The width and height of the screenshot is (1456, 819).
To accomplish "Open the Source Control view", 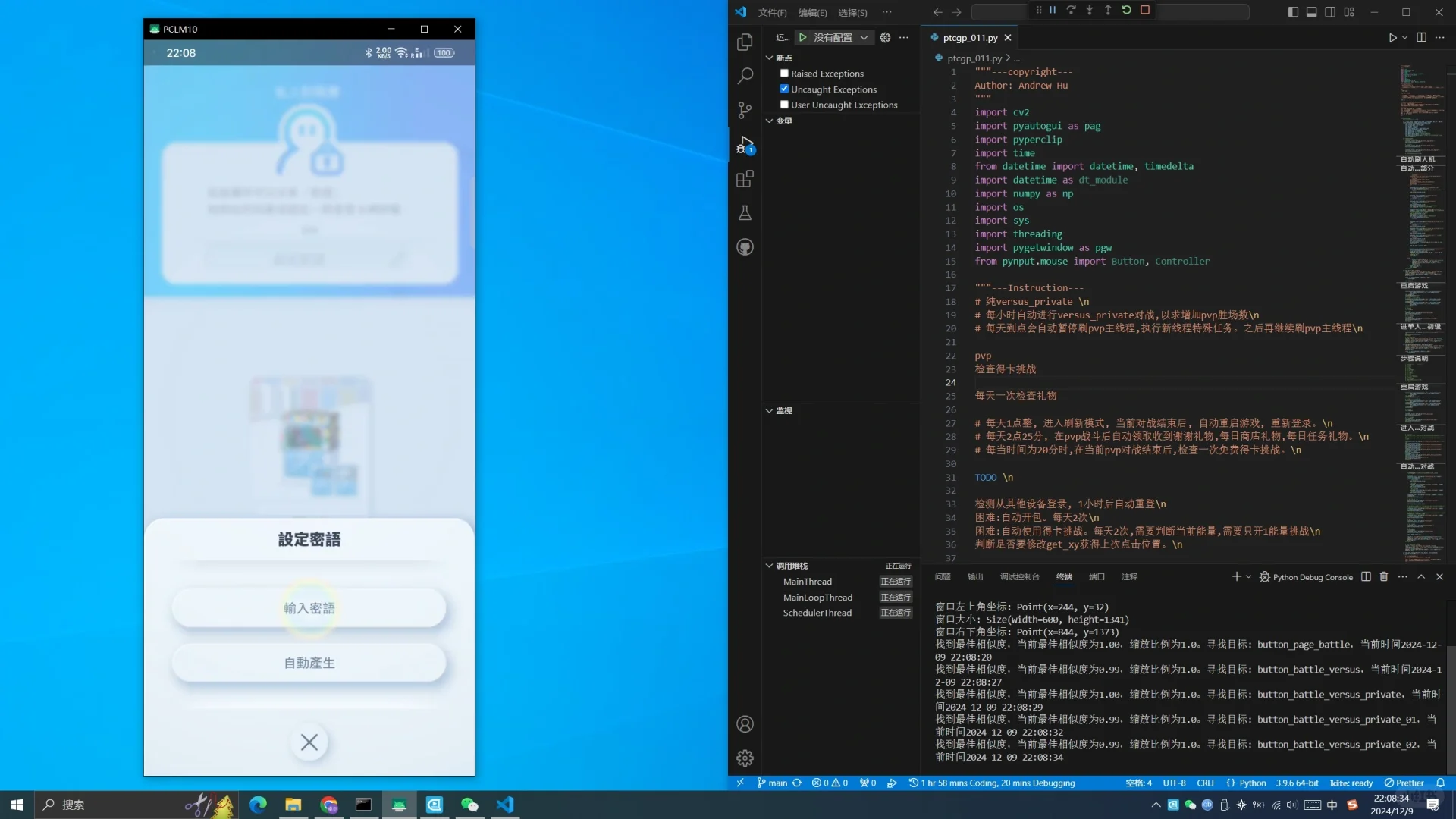I will pos(745,110).
